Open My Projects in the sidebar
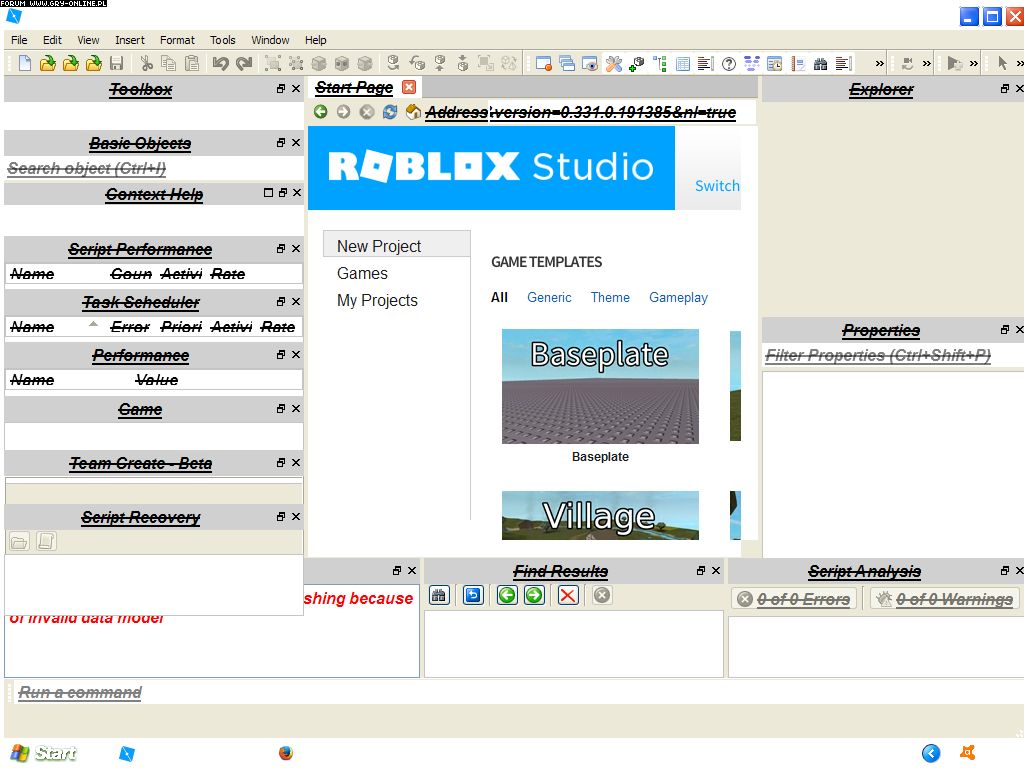The image size is (1024, 768). click(x=377, y=300)
